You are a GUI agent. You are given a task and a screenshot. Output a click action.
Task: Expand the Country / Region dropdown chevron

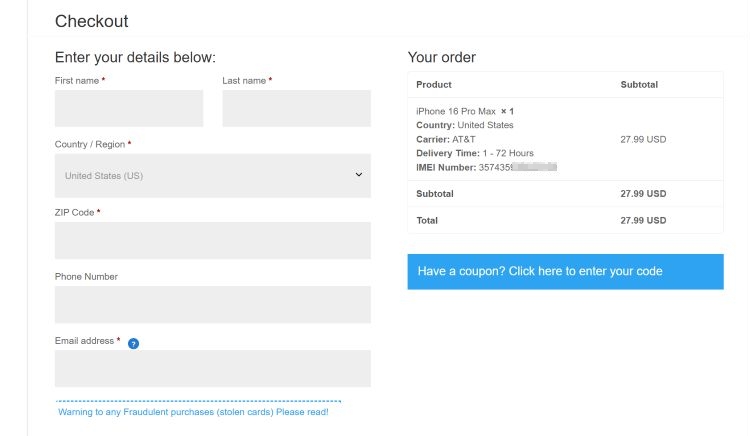pos(359,175)
